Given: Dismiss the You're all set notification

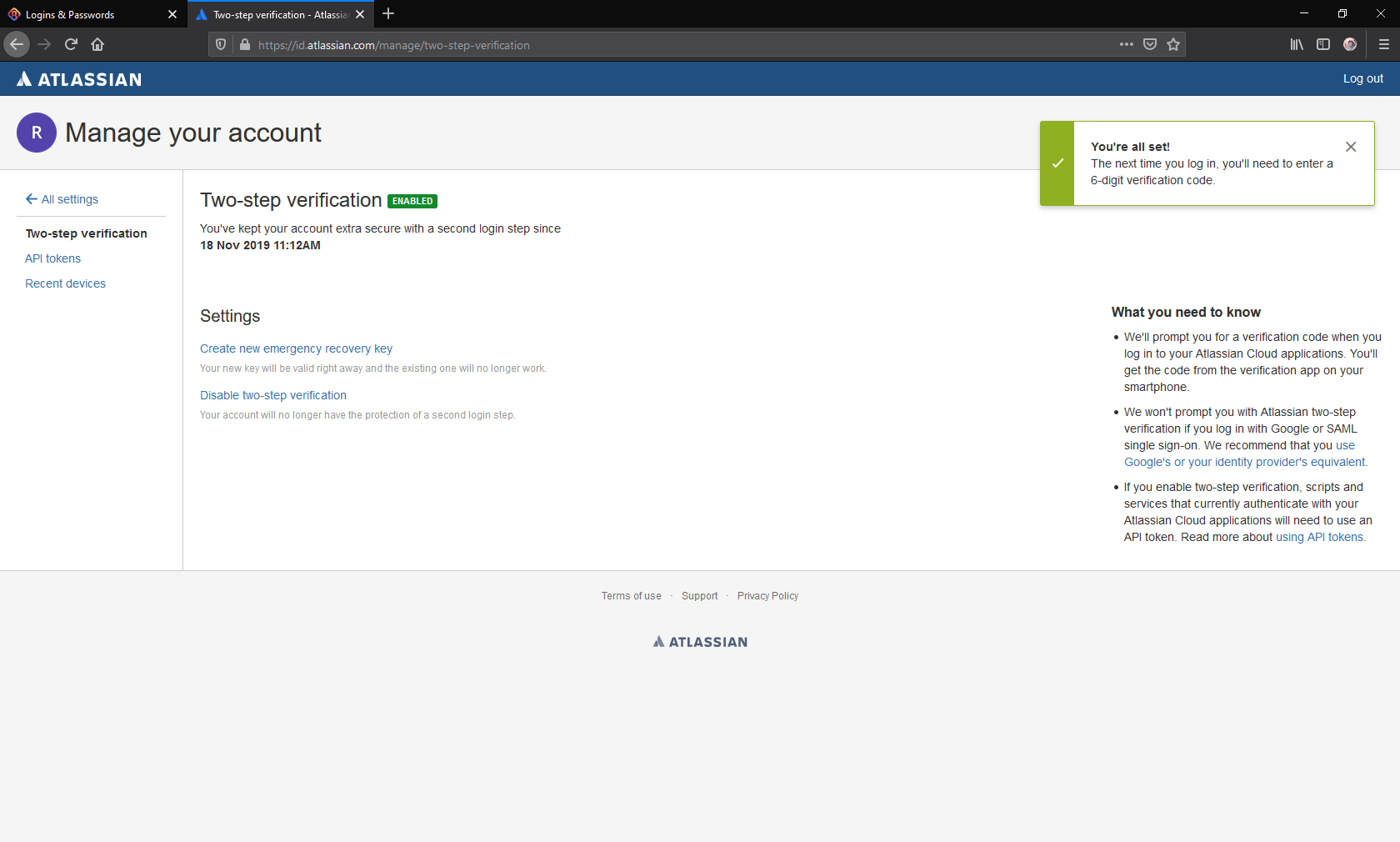Looking at the screenshot, I should pyautogui.click(x=1351, y=147).
